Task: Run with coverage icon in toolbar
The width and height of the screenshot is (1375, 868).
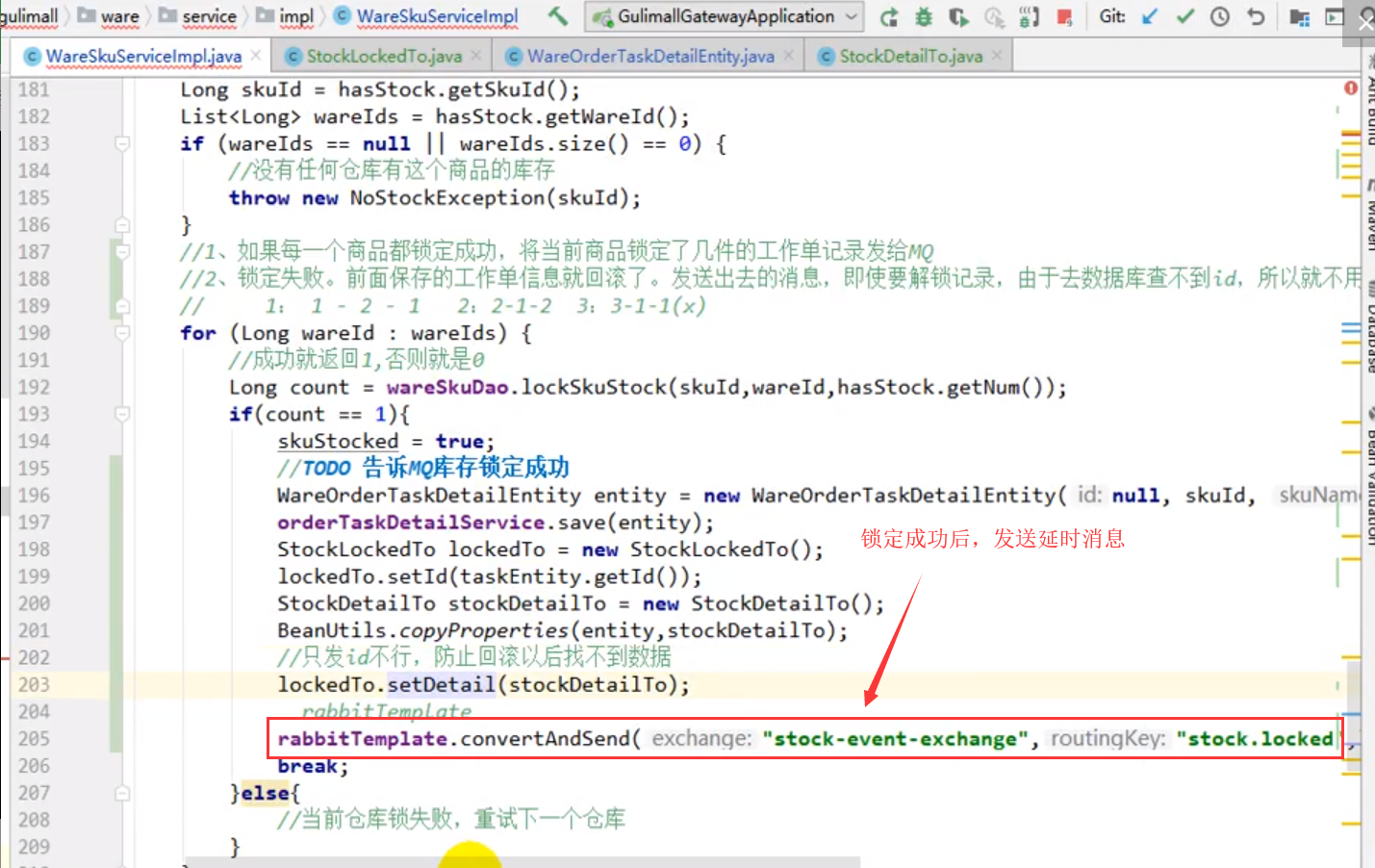Action: click(x=958, y=17)
